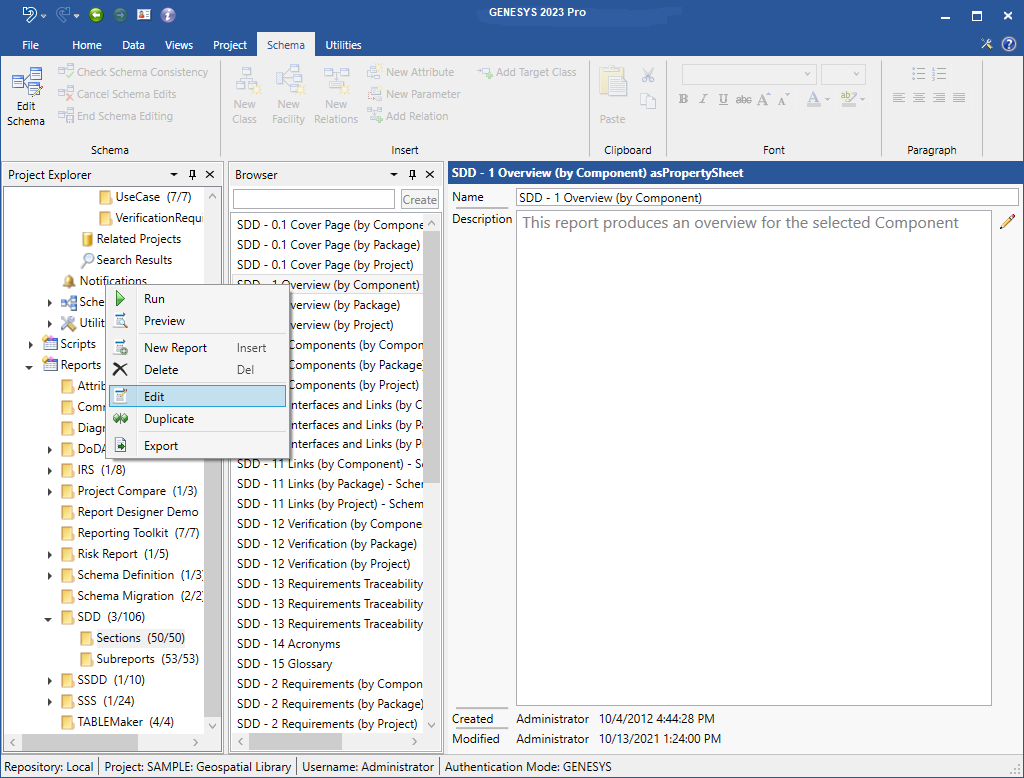Click the Delete X icon in context menu
This screenshot has width=1024, height=778.
tap(121, 370)
